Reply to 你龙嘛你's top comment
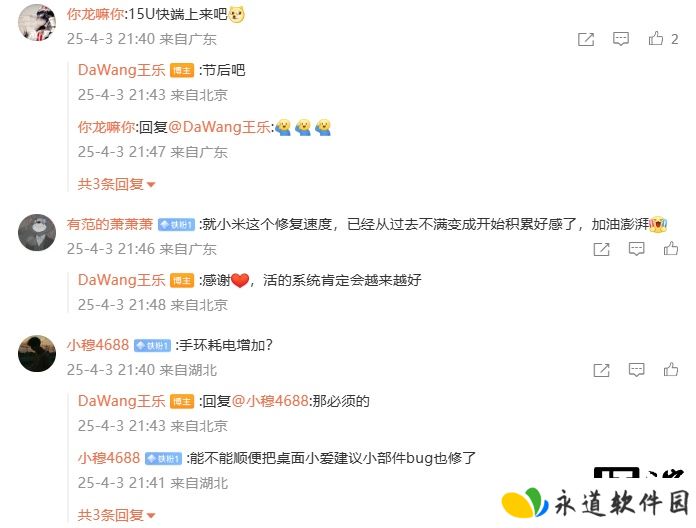Image resolution: width=696 pixels, height=528 pixels. 621,39
